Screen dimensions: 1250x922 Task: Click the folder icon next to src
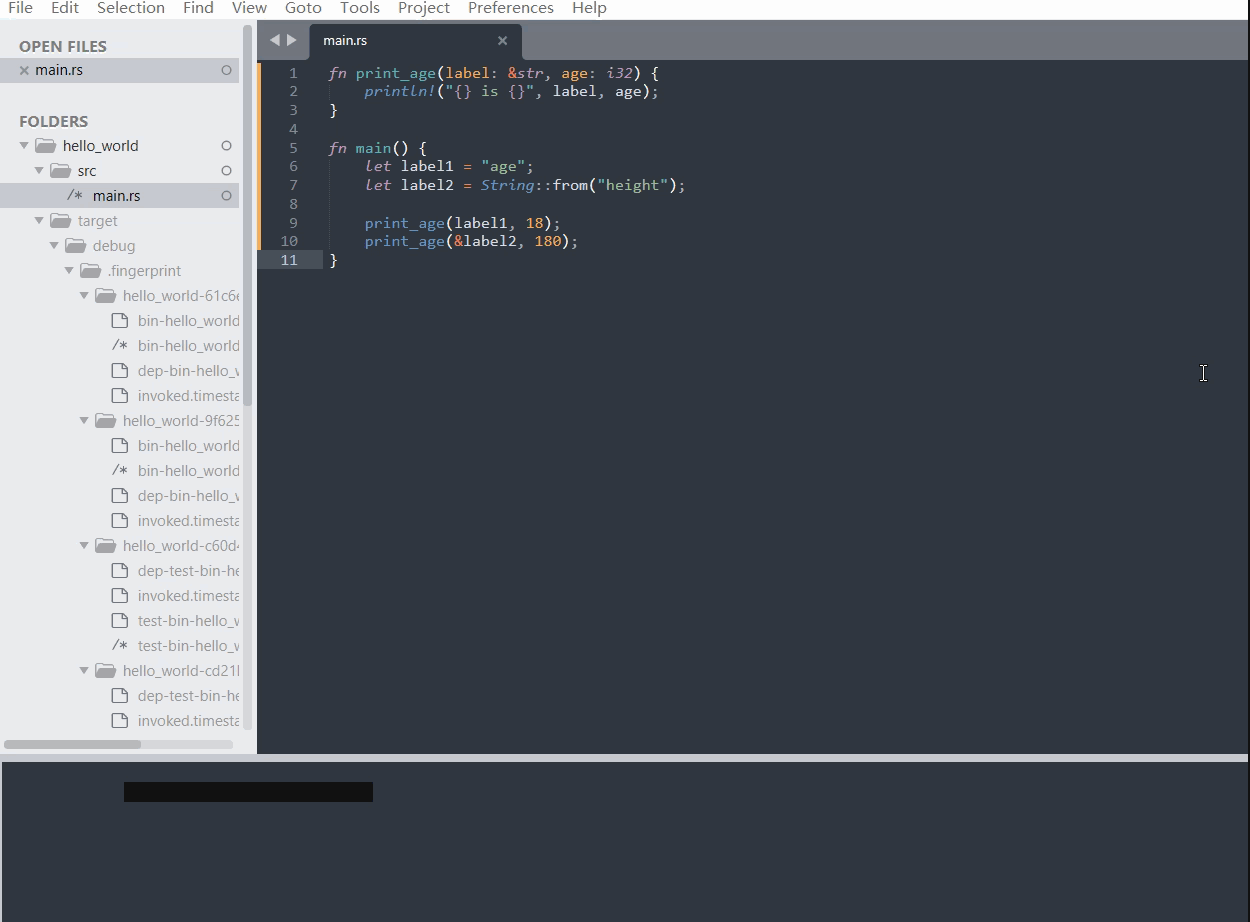coord(60,170)
